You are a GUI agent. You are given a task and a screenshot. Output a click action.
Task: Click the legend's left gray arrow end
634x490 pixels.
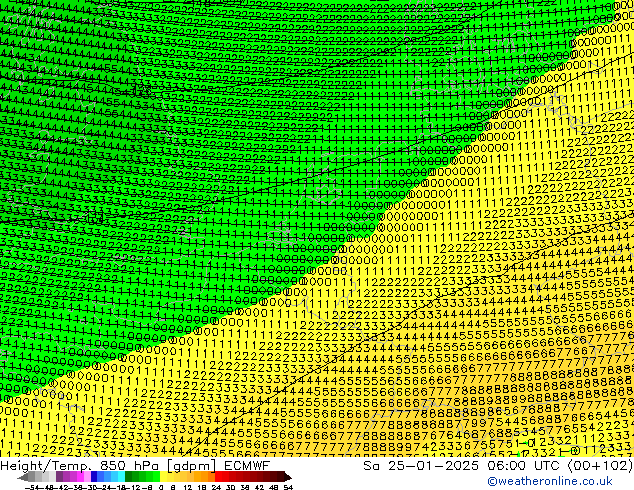click(23, 477)
